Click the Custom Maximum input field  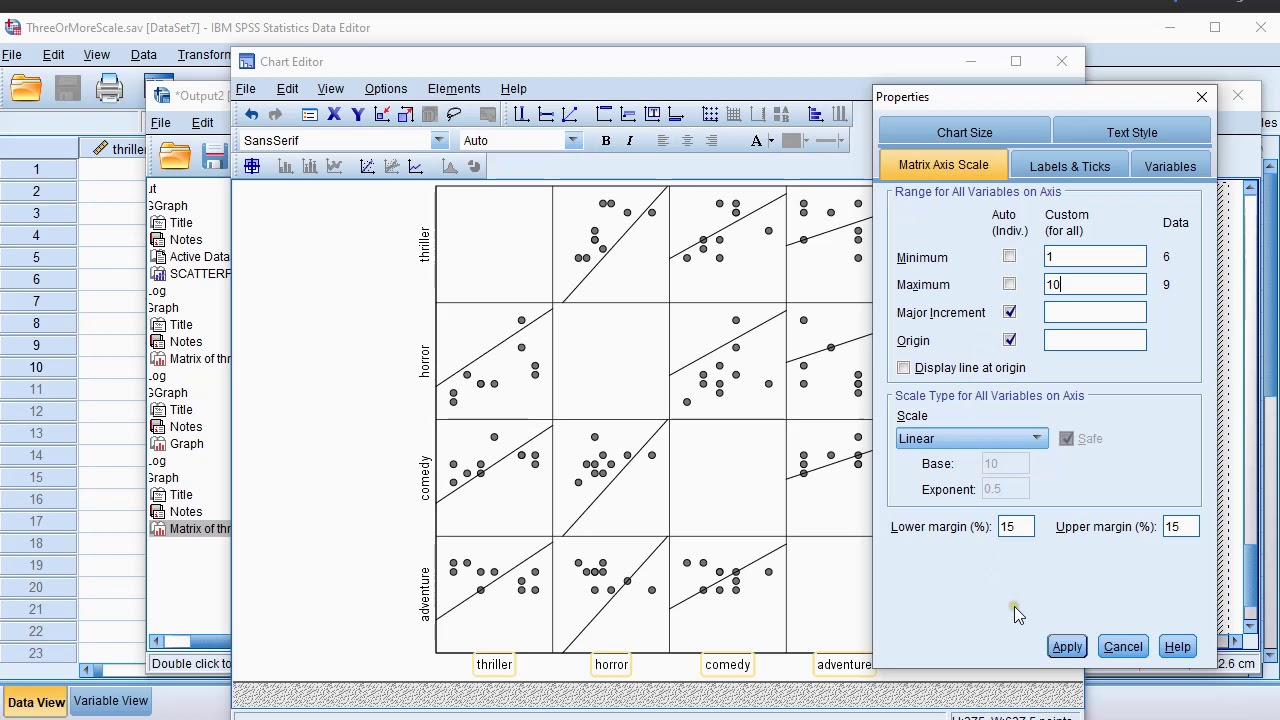click(1095, 284)
